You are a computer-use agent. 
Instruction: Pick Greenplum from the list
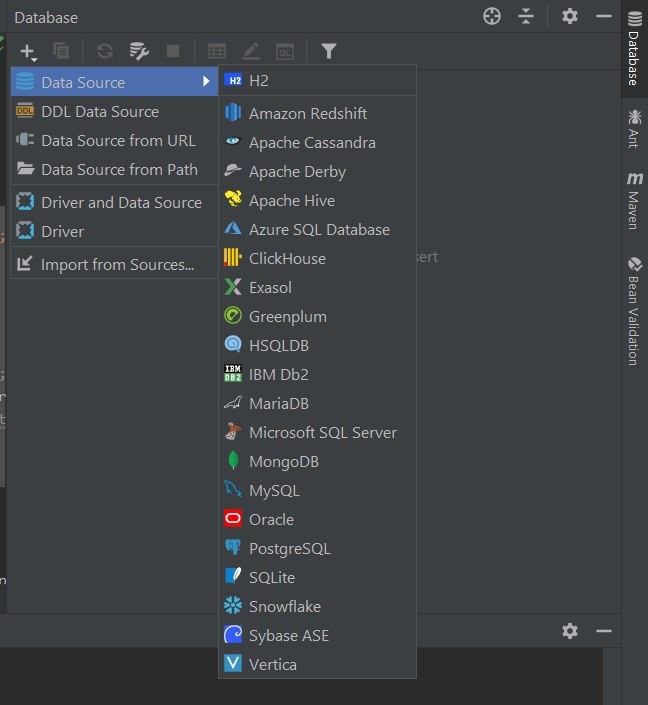pos(317,317)
